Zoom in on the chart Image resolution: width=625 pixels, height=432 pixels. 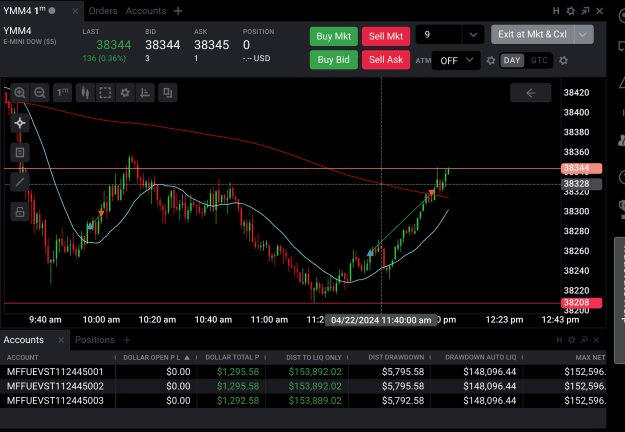[x=20, y=93]
